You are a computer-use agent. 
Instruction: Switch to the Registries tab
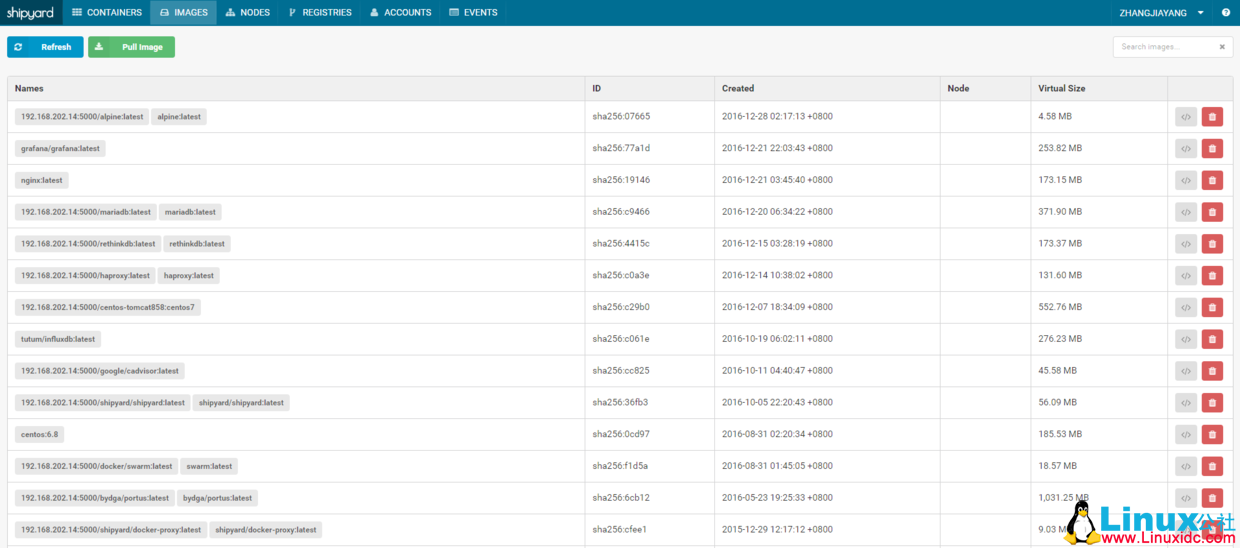pyautogui.click(x=320, y=13)
